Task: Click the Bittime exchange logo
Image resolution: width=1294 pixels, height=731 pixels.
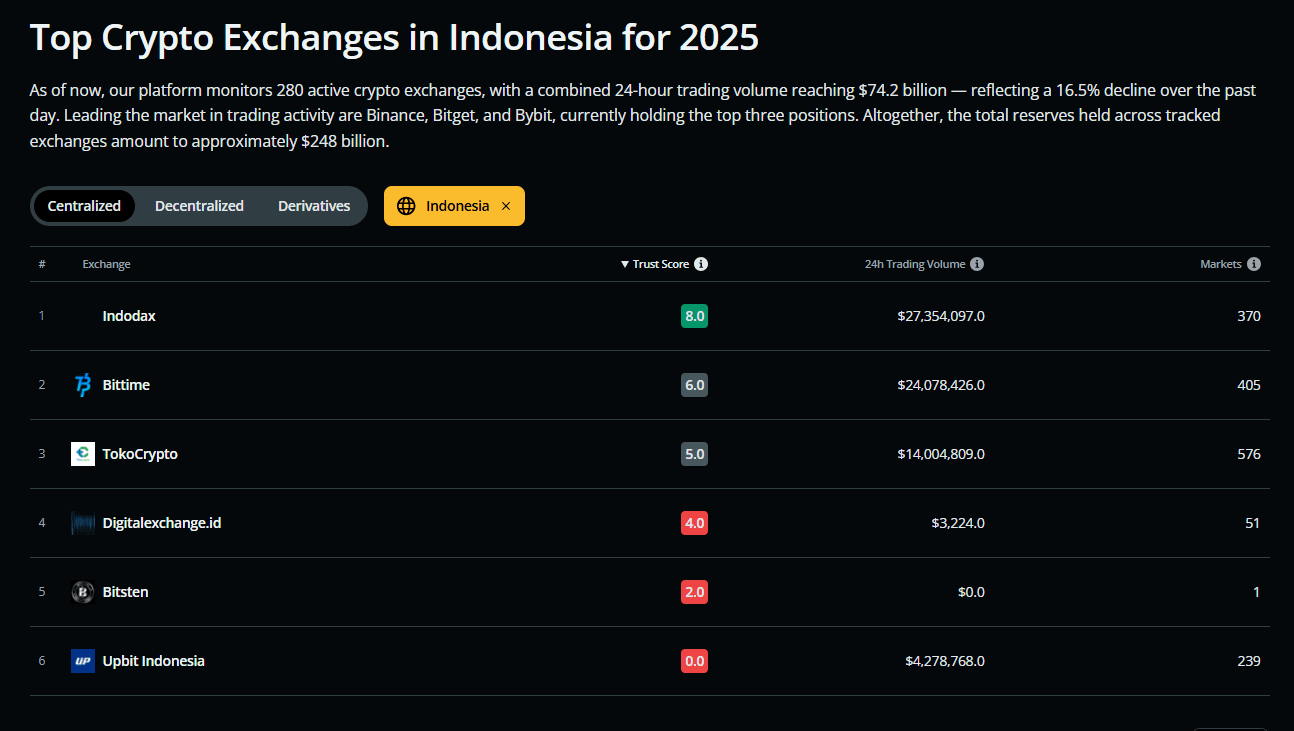Action: [82, 384]
